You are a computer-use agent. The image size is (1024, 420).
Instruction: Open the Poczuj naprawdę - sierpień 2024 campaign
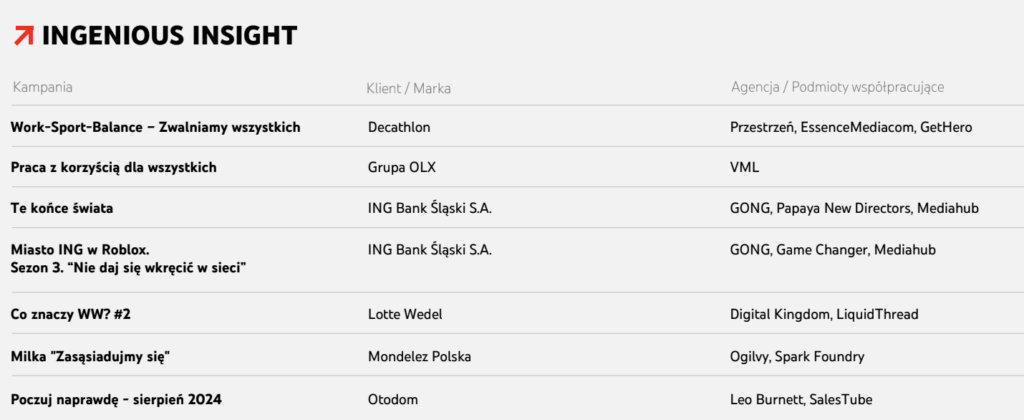click(x=116, y=400)
